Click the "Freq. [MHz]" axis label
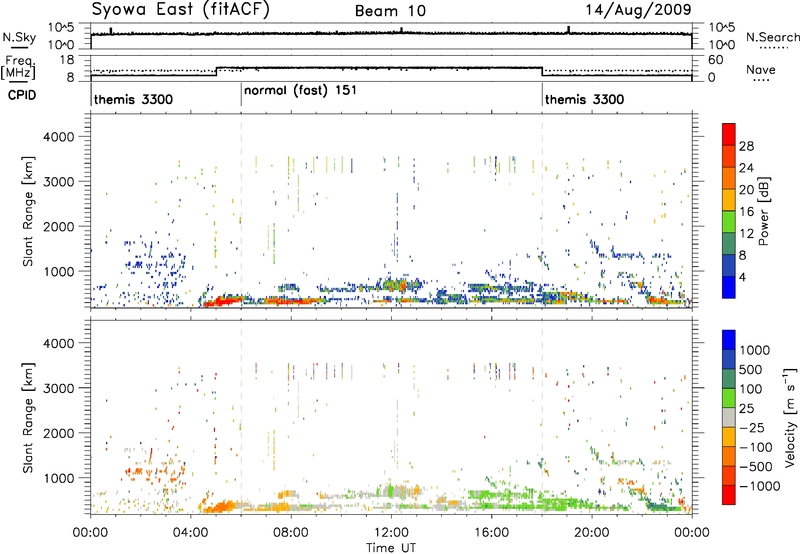 (x=19, y=67)
